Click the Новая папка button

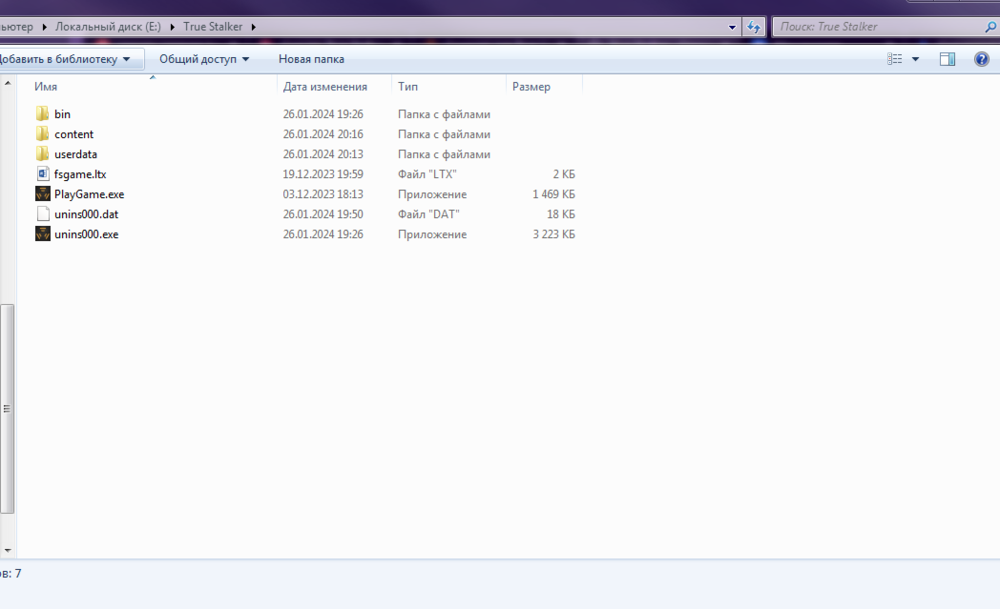311,59
